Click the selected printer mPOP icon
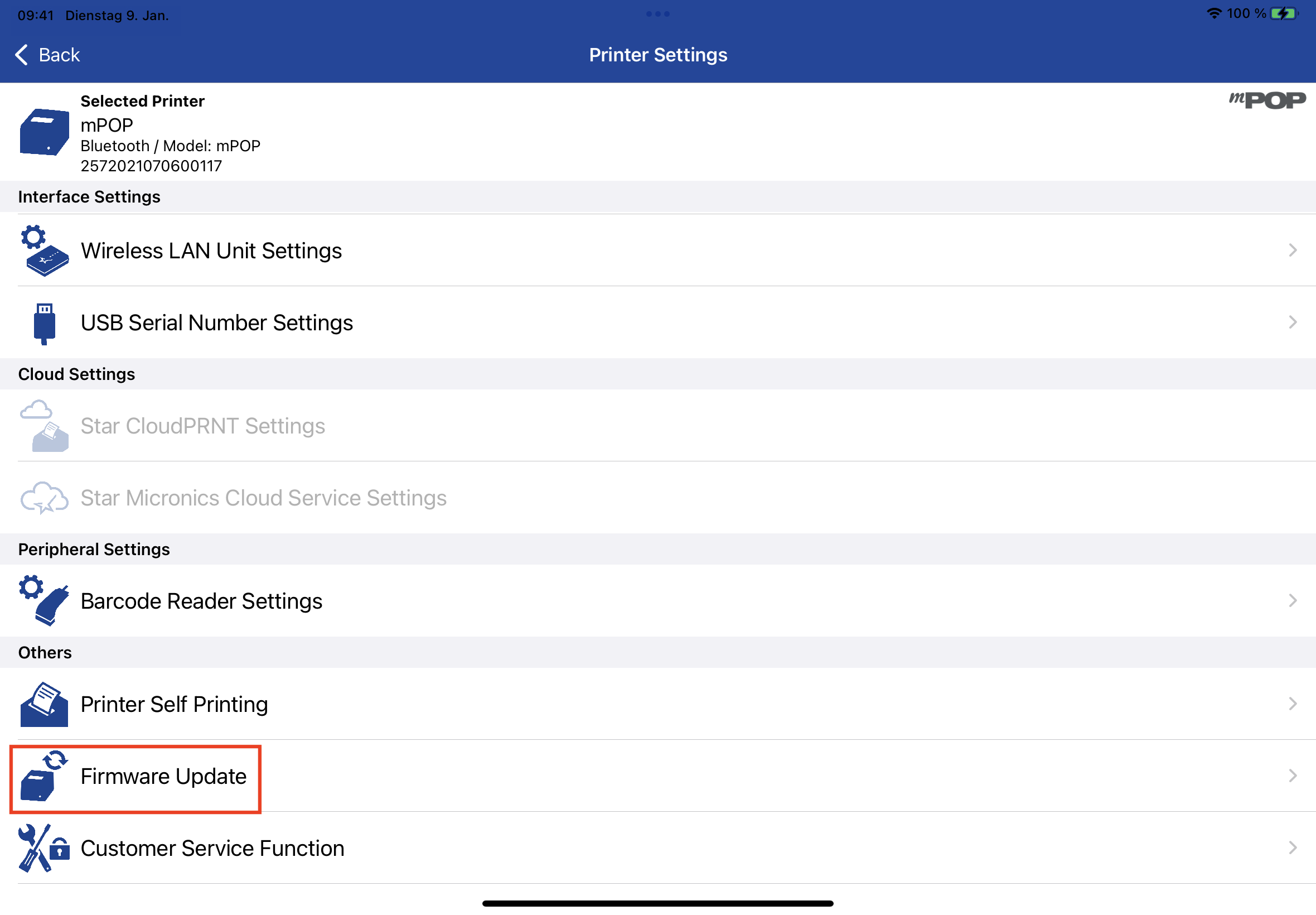 pyautogui.click(x=44, y=132)
